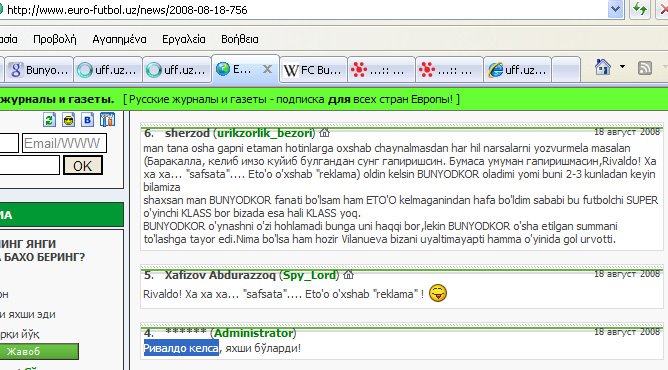Click the text field left of OK

(x=29, y=165)
